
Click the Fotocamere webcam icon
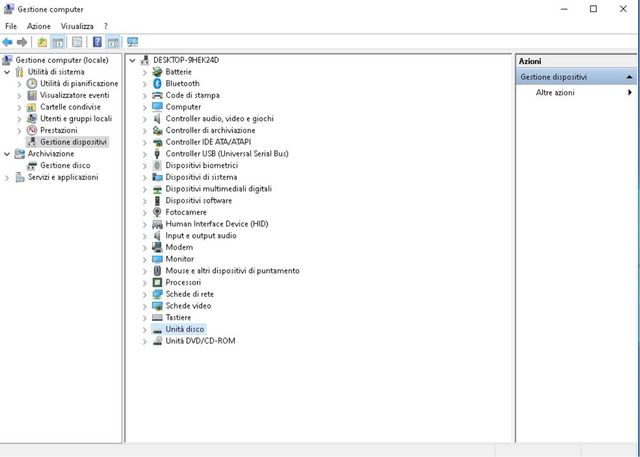157,212
